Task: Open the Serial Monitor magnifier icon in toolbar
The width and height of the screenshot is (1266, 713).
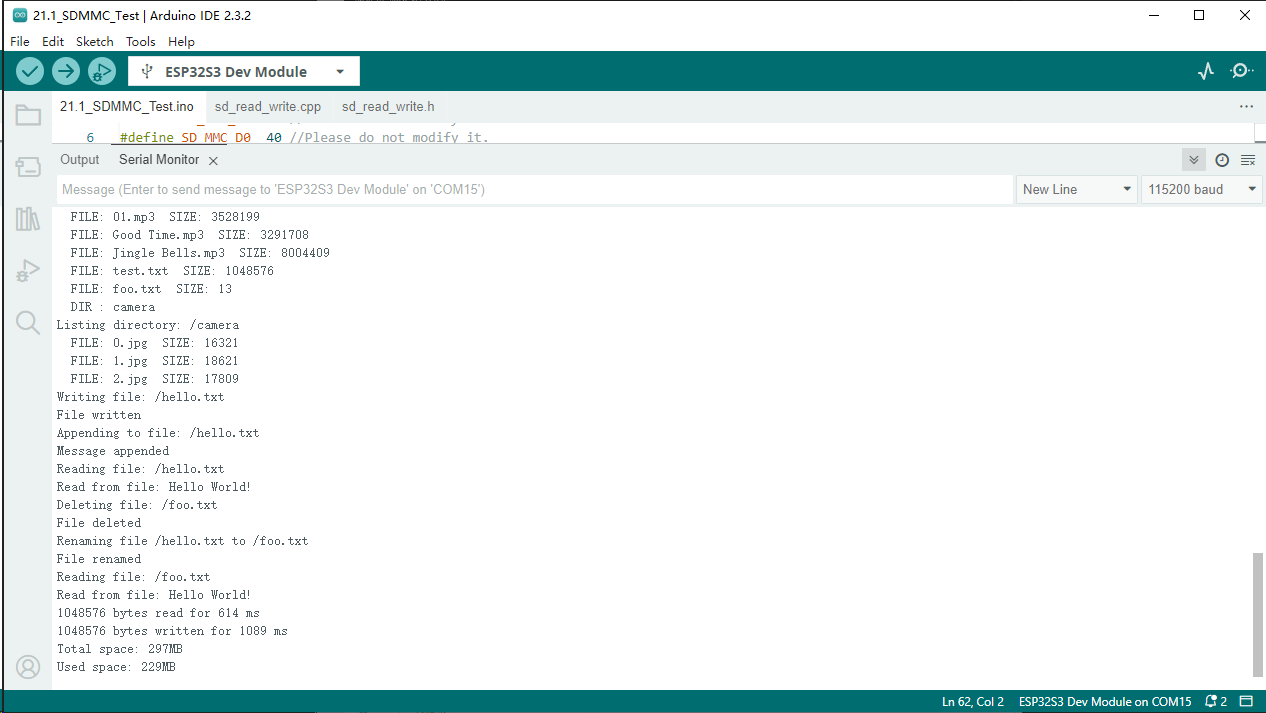Action: (1241, 71)
